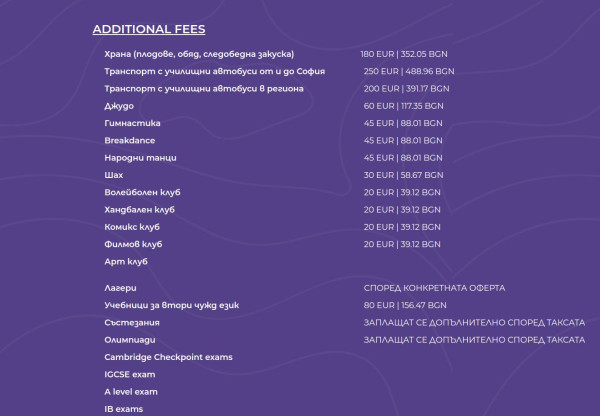
Task: Click the Филмов клуб label
Action: pos(133,244)
